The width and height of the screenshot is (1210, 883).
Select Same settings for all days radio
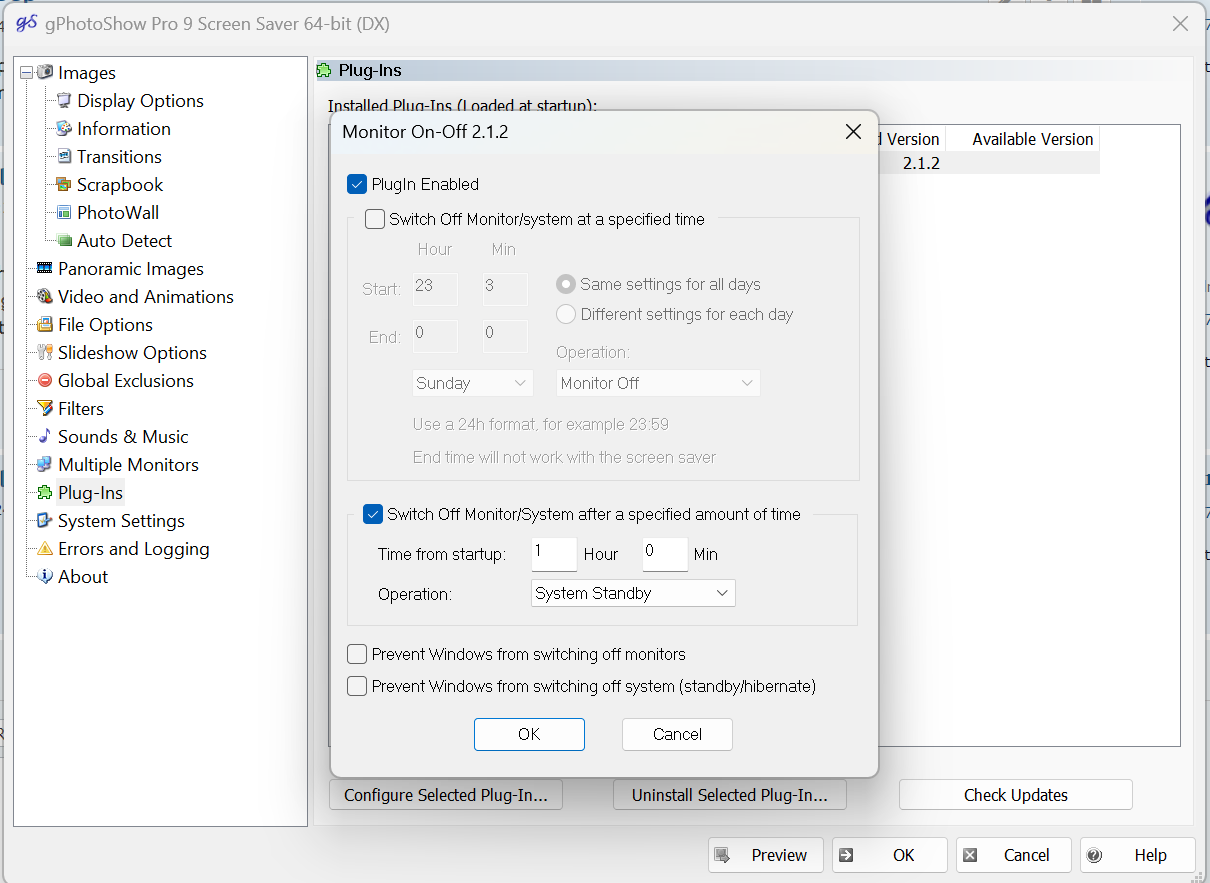click(x=566, y=284)
